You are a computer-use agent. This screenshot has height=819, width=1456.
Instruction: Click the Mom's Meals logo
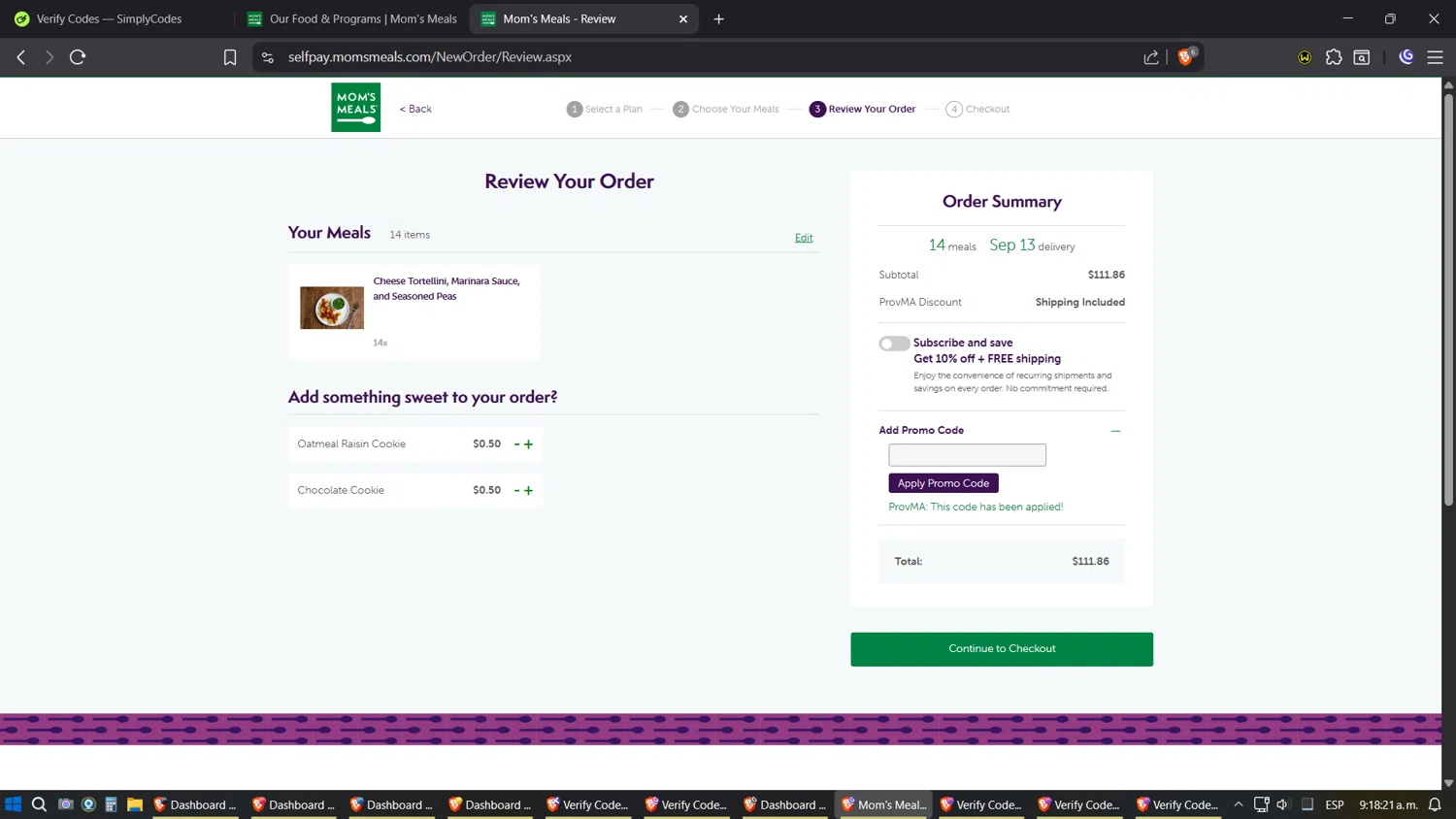[355, 107]
